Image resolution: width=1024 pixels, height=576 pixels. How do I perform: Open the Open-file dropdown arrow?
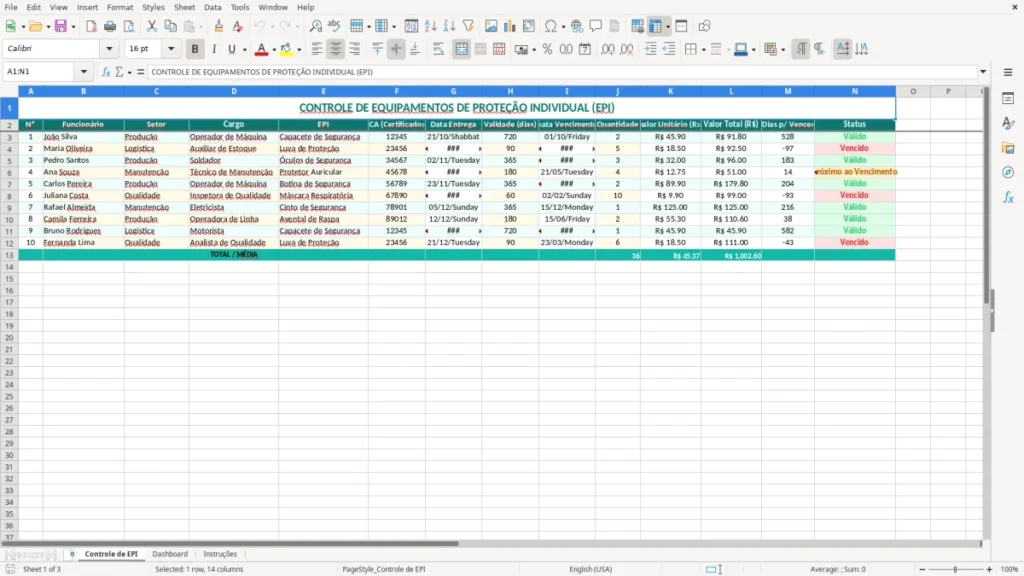click(x=48, y=27)
